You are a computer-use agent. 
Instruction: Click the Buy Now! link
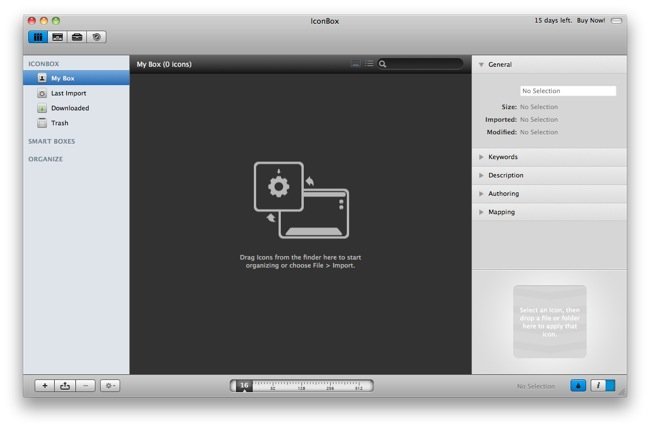tap(591, 20)
